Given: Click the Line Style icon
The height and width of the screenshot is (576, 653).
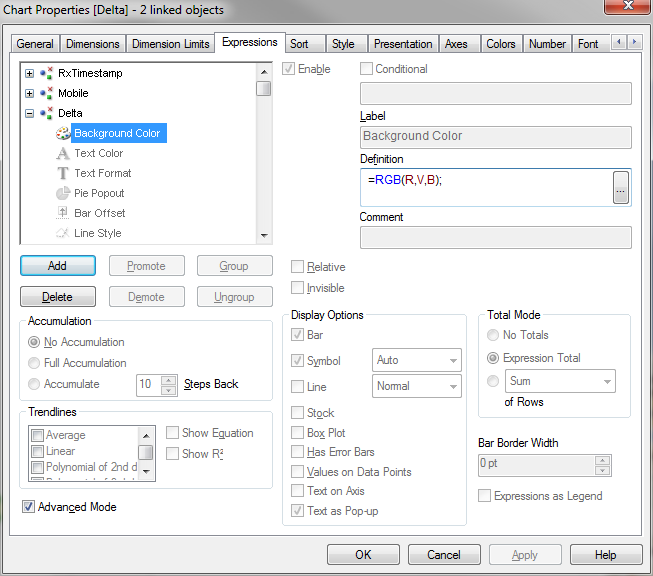Looking at the screenshot, I should (63, 233).
